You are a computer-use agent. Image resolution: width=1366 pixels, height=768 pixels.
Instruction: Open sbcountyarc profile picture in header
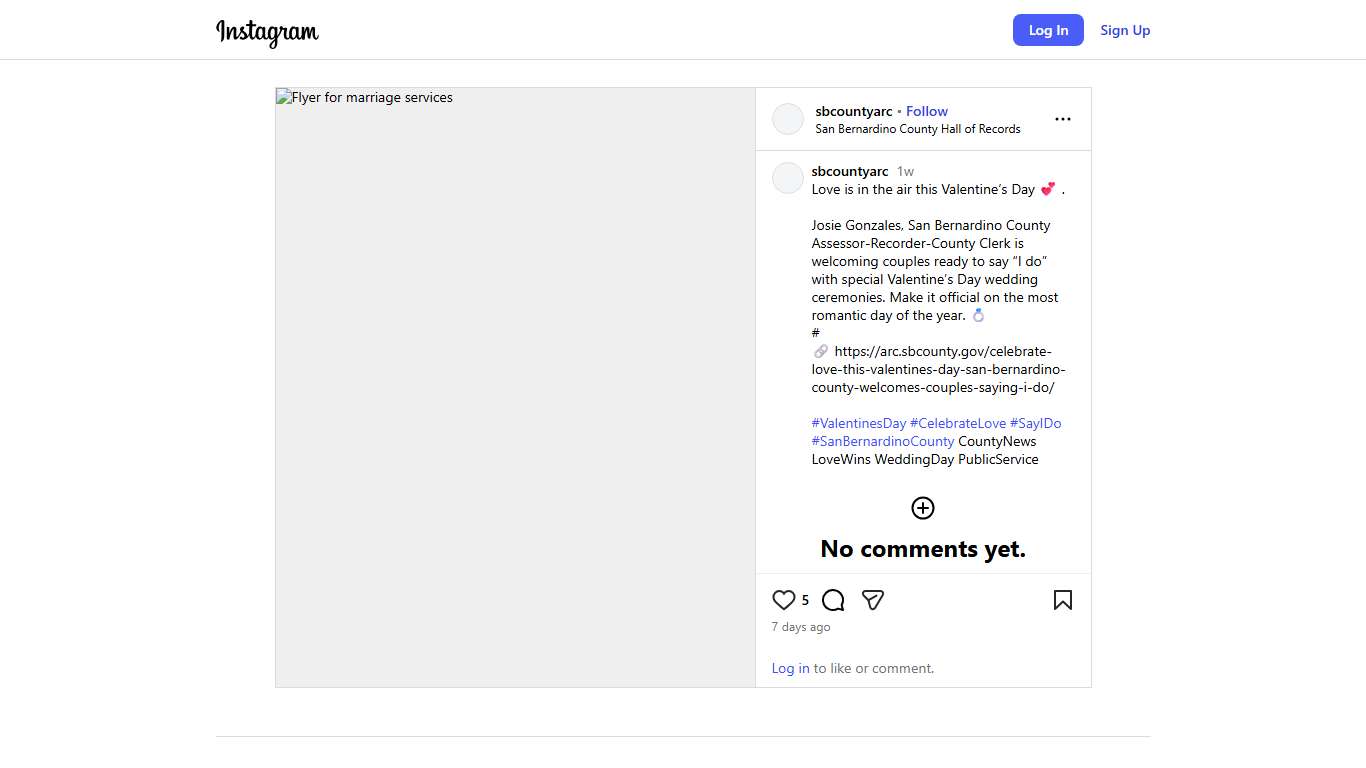click(788, 119)
